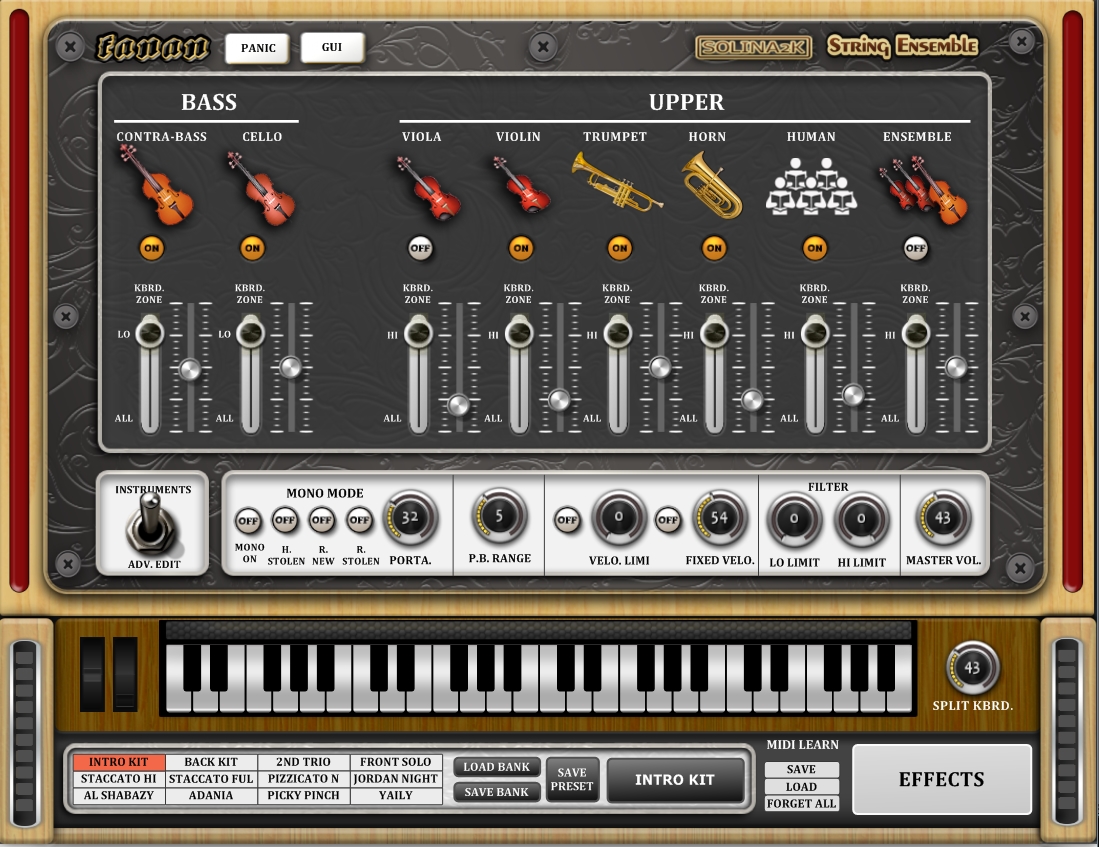Click the Cello keyboard zone slider handle
Screen dimensions: 1099x847
click(x=250, y=332)
